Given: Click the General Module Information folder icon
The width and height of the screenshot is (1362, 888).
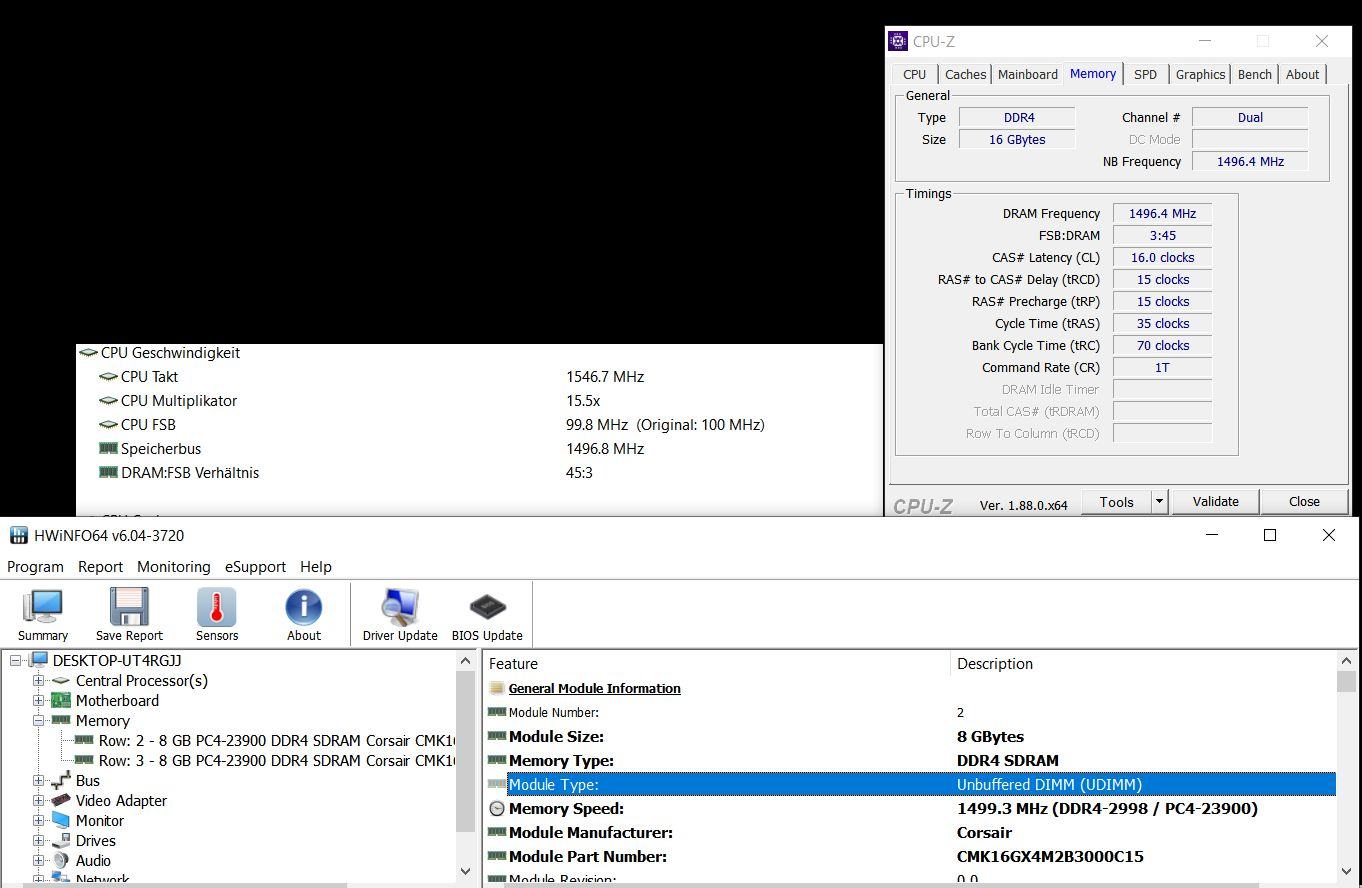Looking at the screenshot, I should [497, 688].
